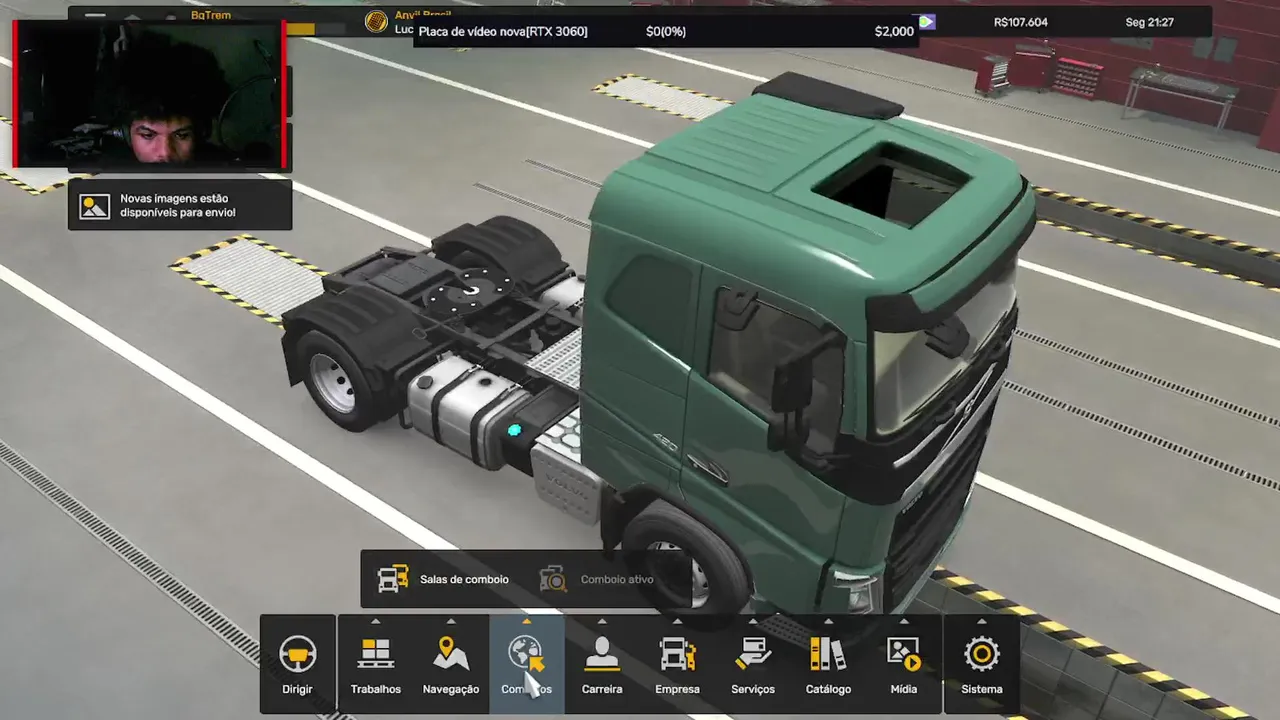The image size is (1280, 720).
Task: Choose Comboio ativo submenu entry
Action: click(597, 579)
